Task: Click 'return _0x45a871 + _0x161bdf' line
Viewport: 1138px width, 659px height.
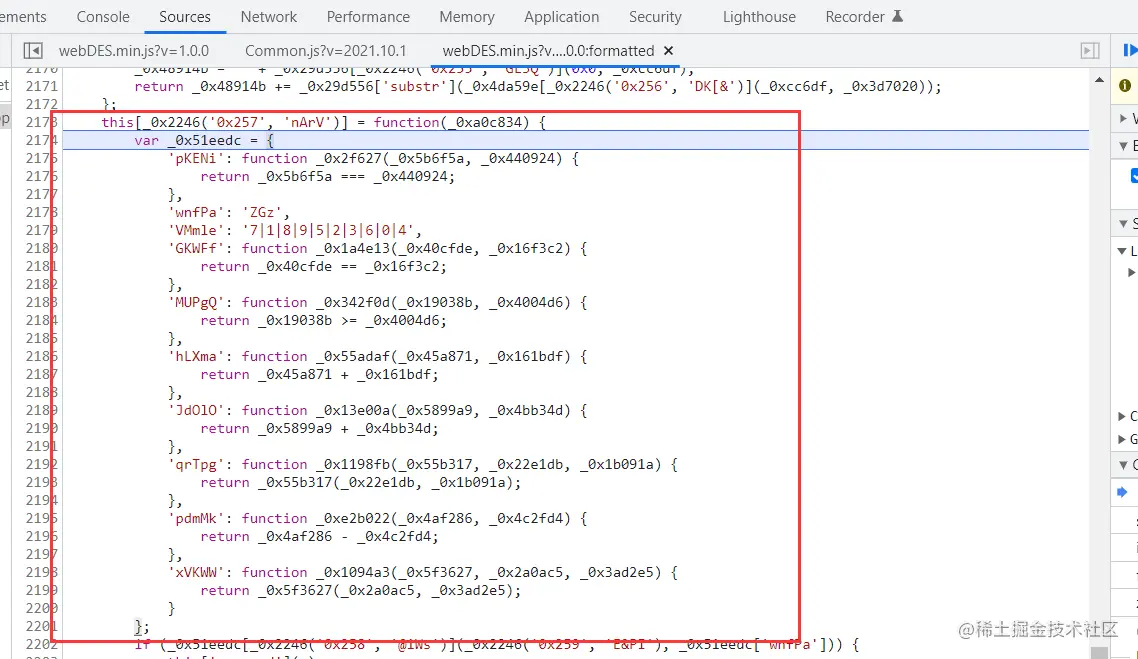Action: click(319, 374)
